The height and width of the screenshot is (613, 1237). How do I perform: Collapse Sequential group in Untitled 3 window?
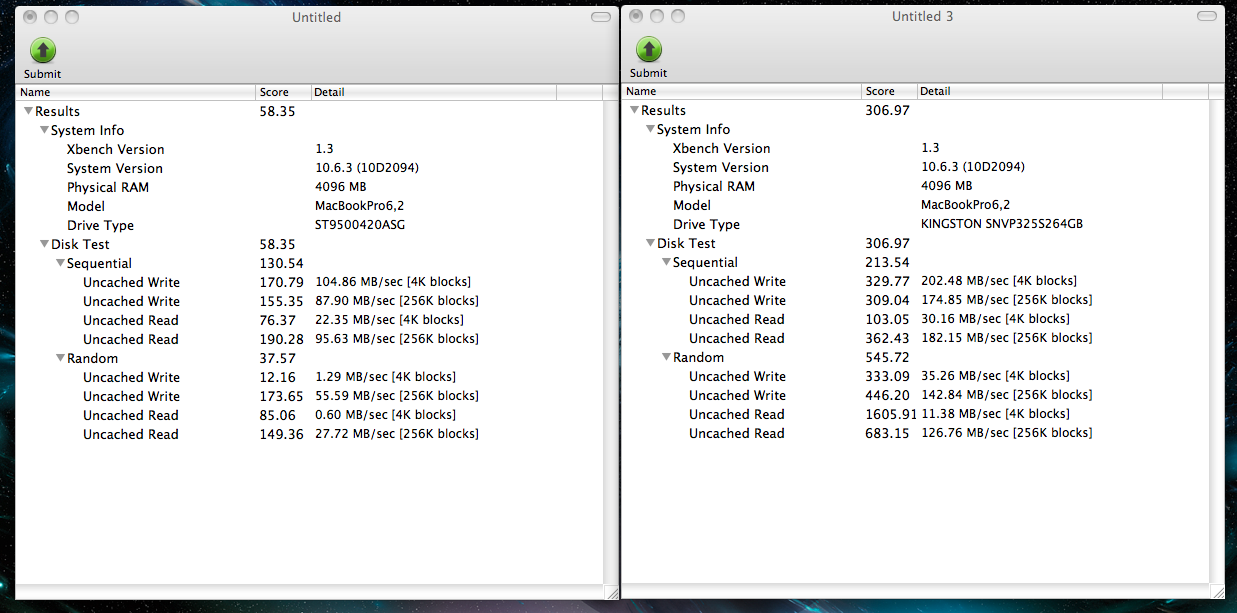[666, 263]
